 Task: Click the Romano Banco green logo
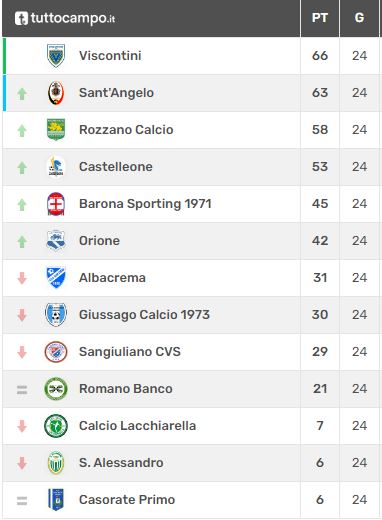point(56,389)
